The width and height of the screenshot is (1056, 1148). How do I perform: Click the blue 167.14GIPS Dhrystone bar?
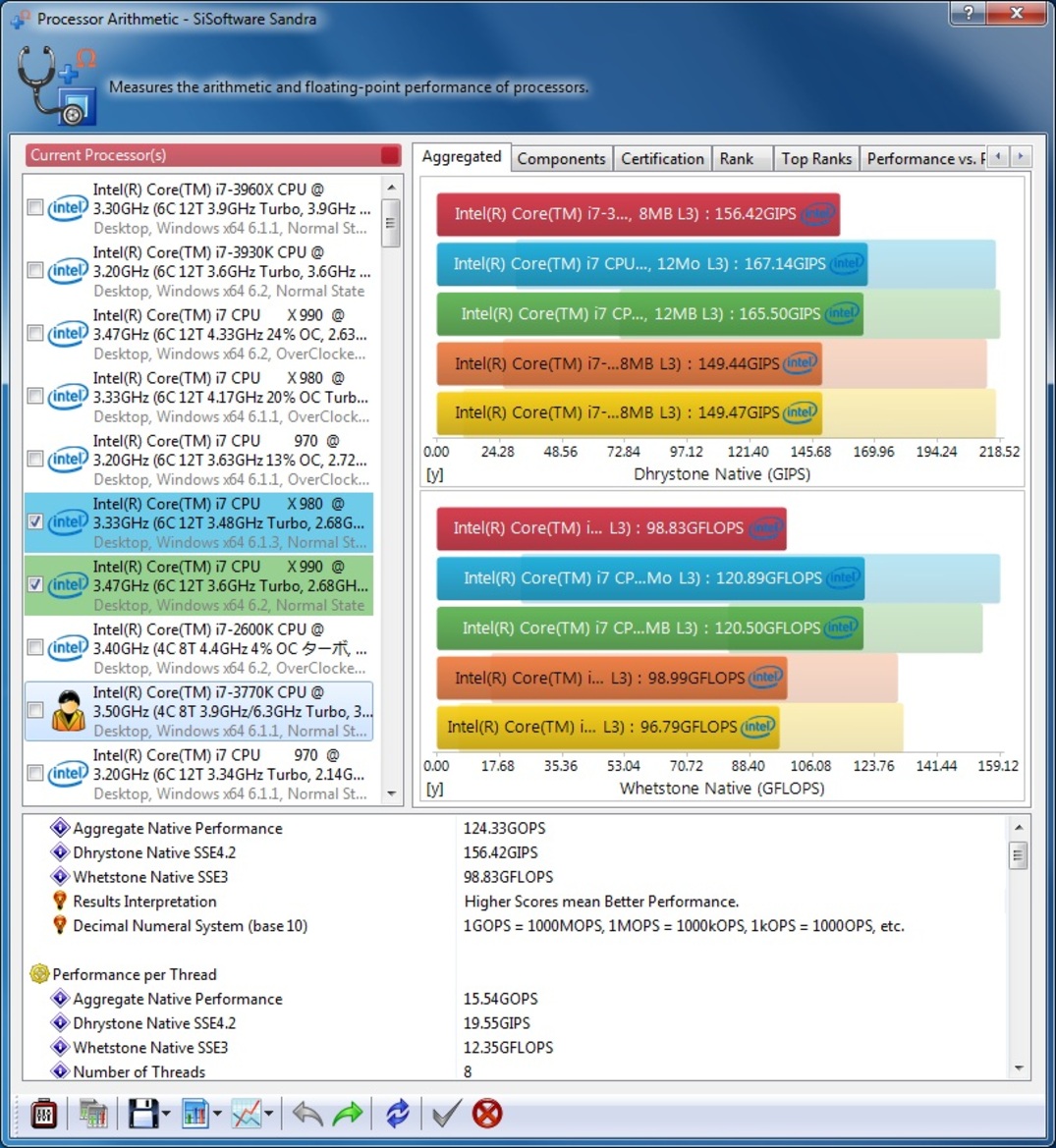click(651, 263)
